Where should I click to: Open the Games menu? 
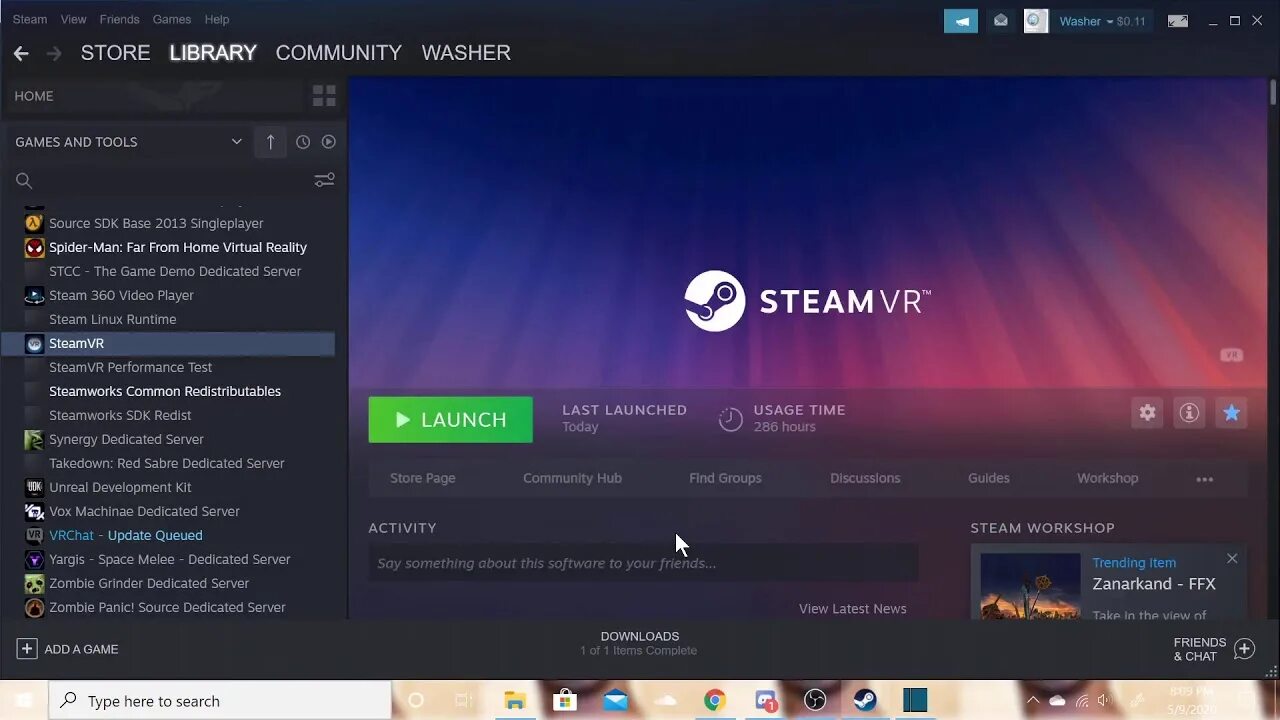(172, 19)
